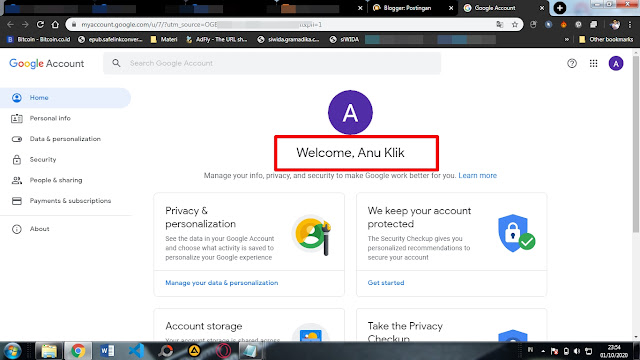This screenshot has height=360, width=640.
Task: Open the Chrome profile avatar in toolbar
Action: click(615, 24)
